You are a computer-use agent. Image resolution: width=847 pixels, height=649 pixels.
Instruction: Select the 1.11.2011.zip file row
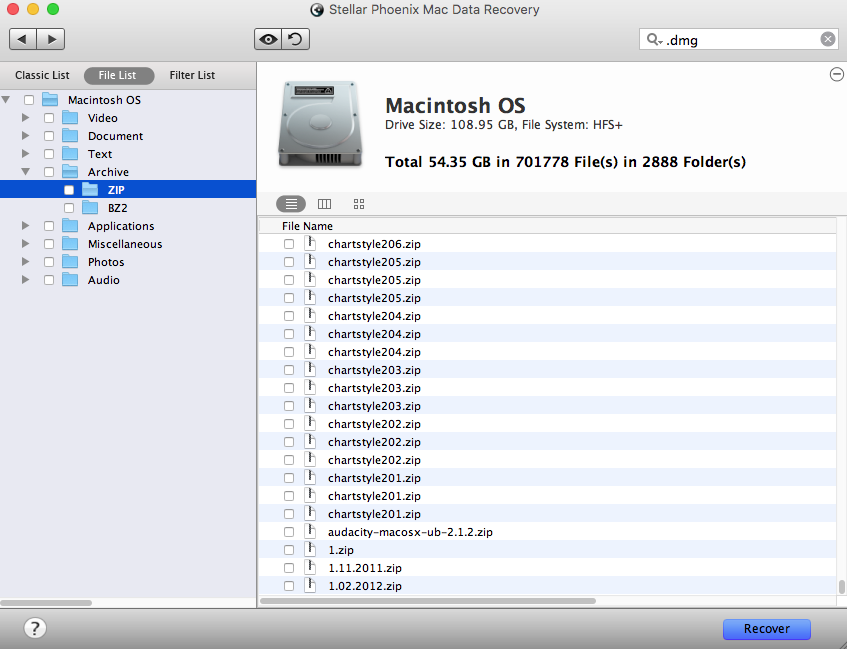point(547,568)
